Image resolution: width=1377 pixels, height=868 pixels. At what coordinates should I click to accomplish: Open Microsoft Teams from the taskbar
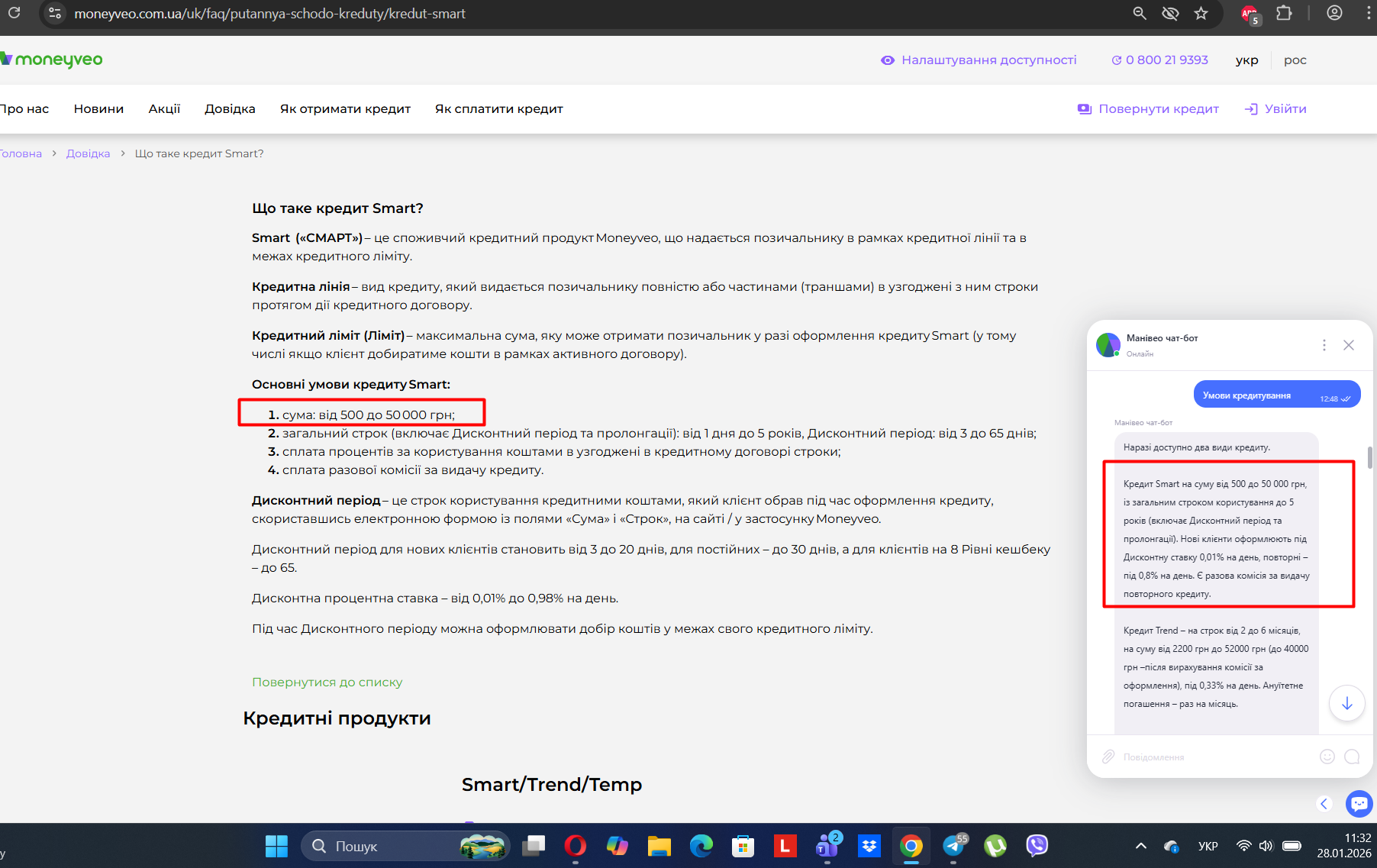click(827, 846)
